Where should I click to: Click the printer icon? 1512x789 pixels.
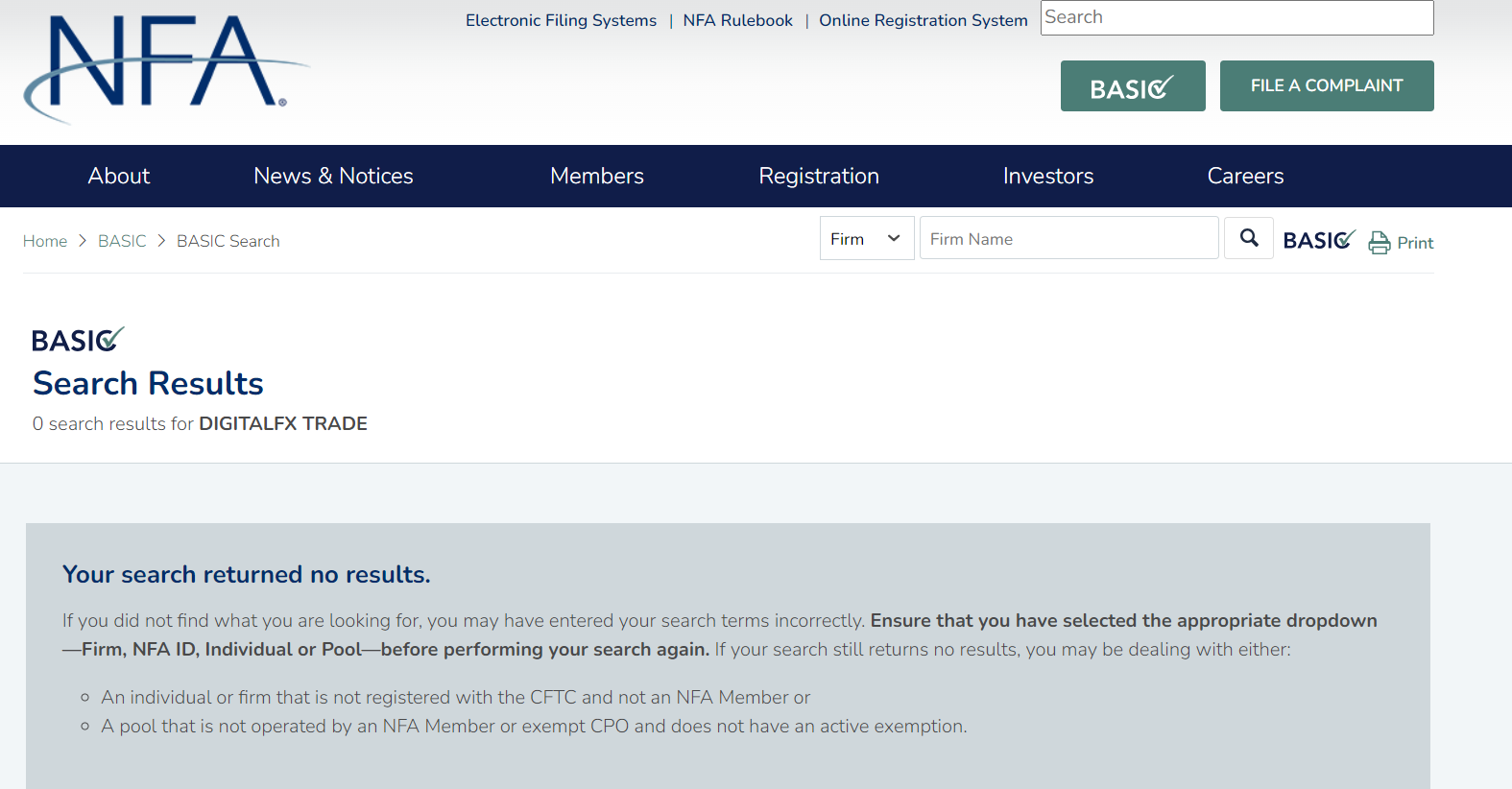click(x=1380, y=243)
